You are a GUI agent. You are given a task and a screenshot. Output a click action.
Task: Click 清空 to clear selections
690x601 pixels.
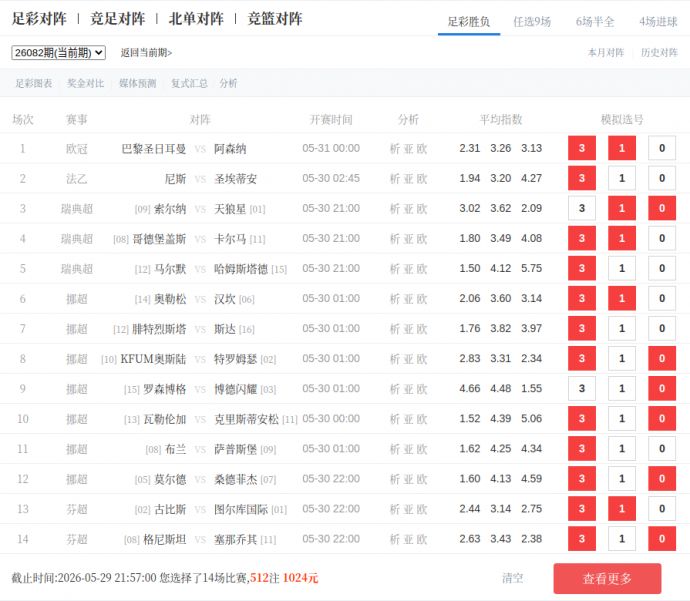tap(513, 578)
